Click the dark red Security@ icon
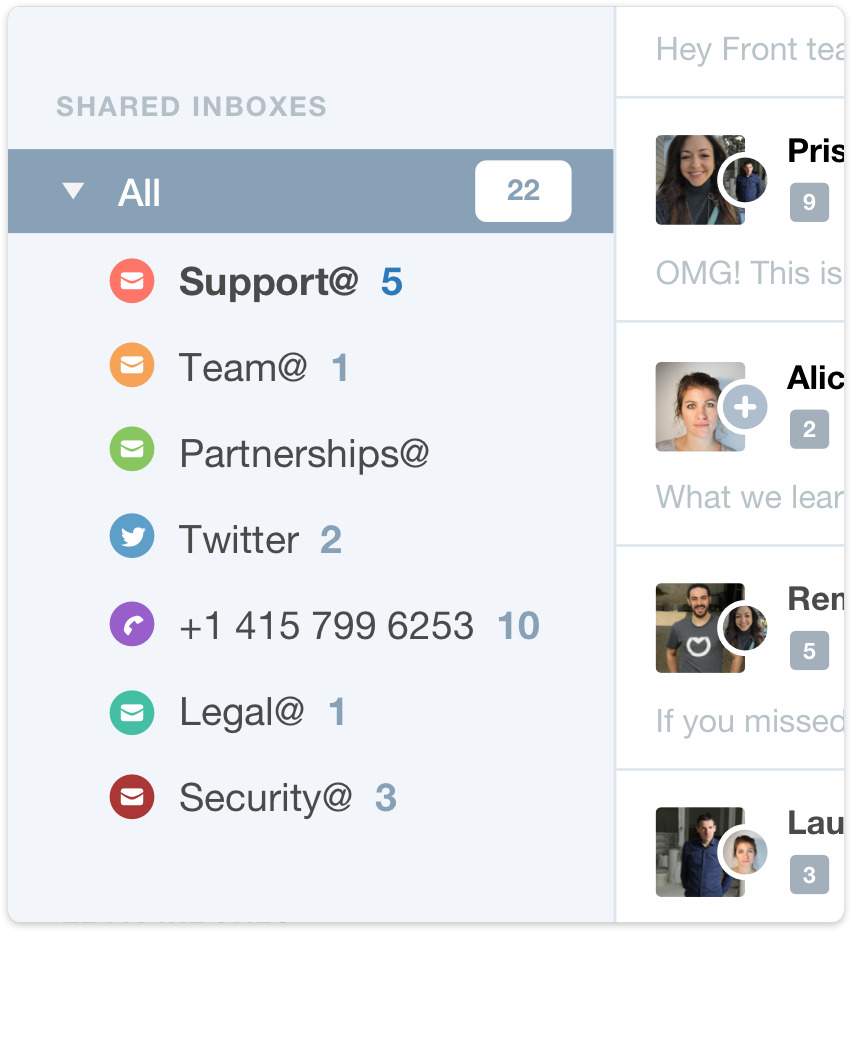The image size is (852, 1054). click(131, 798)
